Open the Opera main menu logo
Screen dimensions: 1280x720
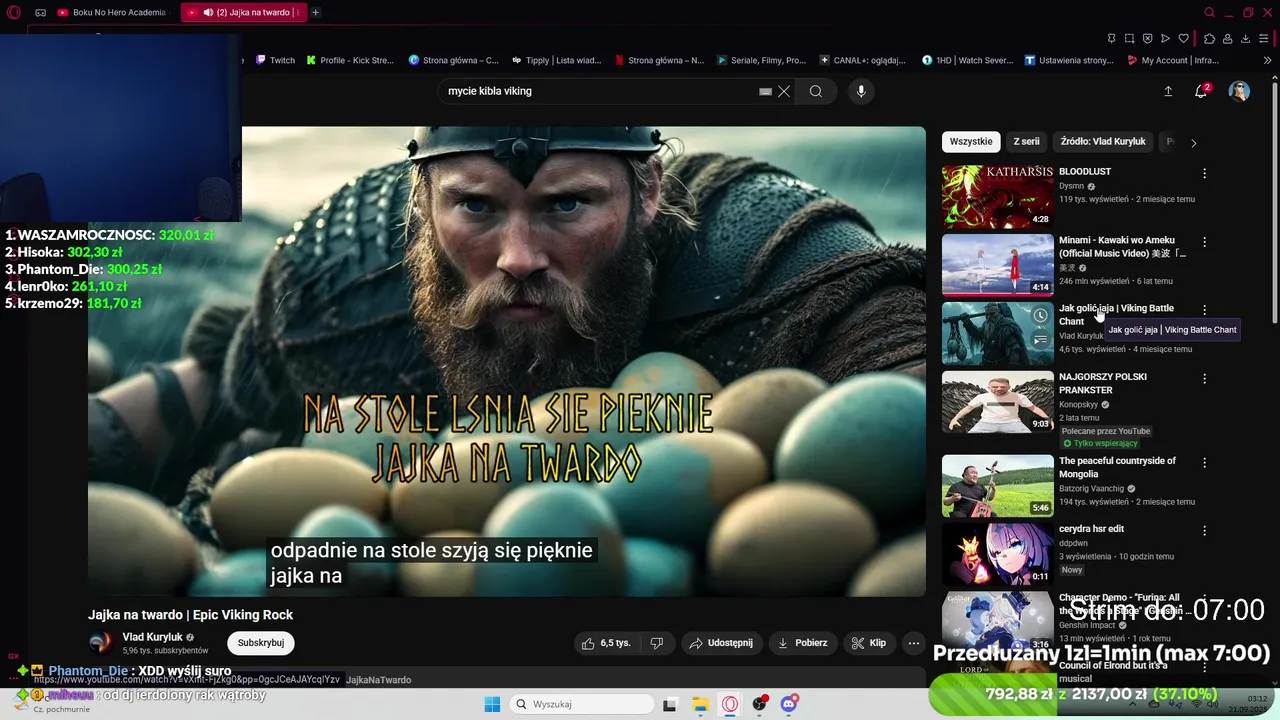[14, 12]
